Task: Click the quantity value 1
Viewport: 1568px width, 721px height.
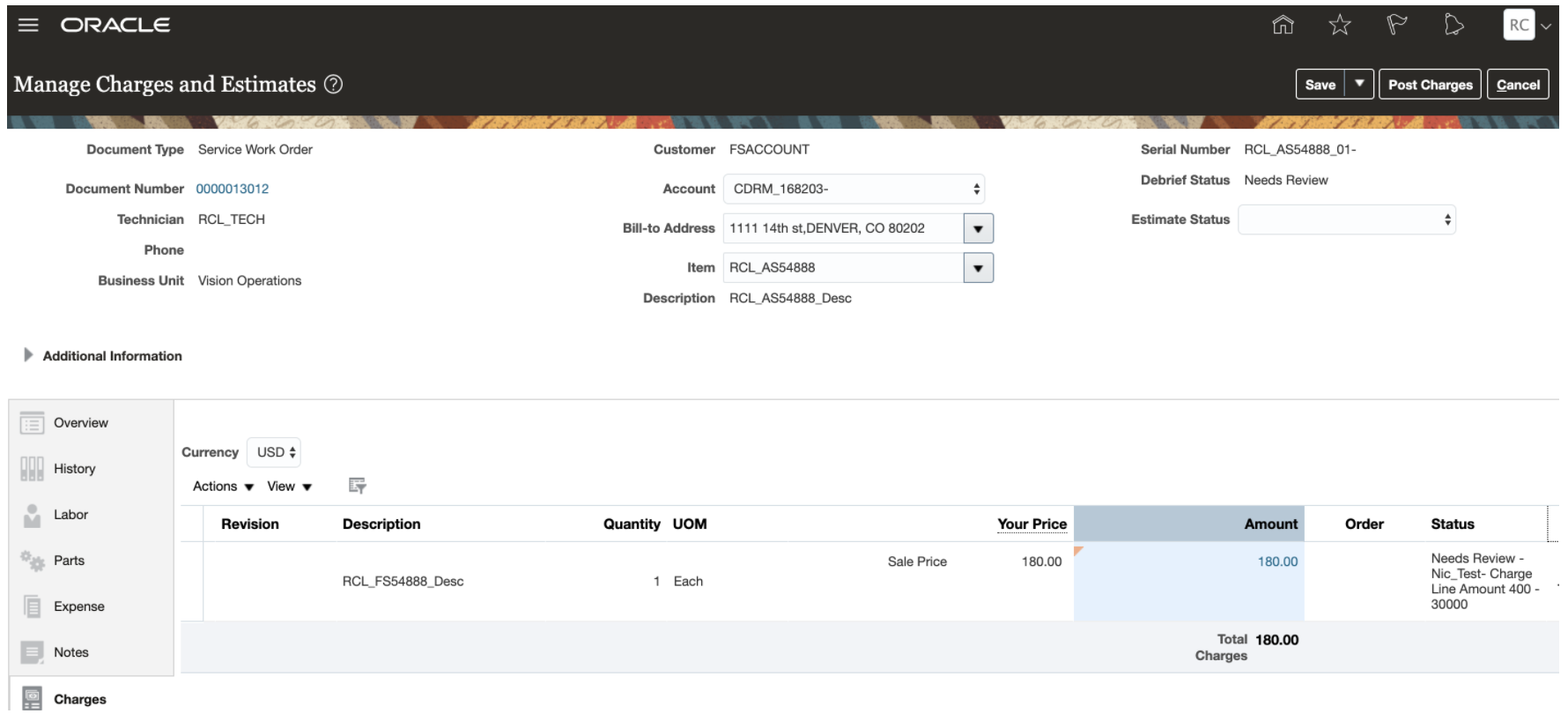Action: click(656, 581)
